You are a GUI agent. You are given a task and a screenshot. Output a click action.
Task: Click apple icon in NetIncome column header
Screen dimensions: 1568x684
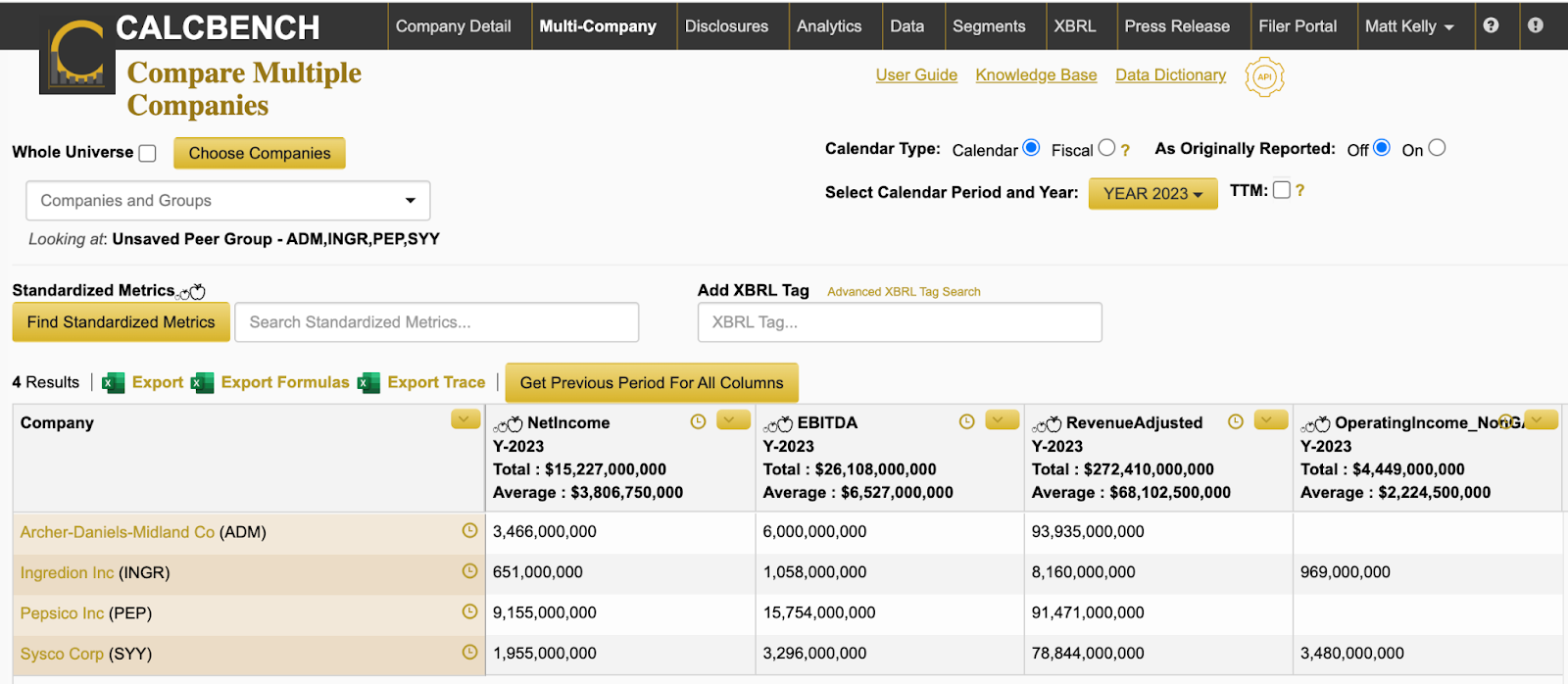click(x=509, y=424)
